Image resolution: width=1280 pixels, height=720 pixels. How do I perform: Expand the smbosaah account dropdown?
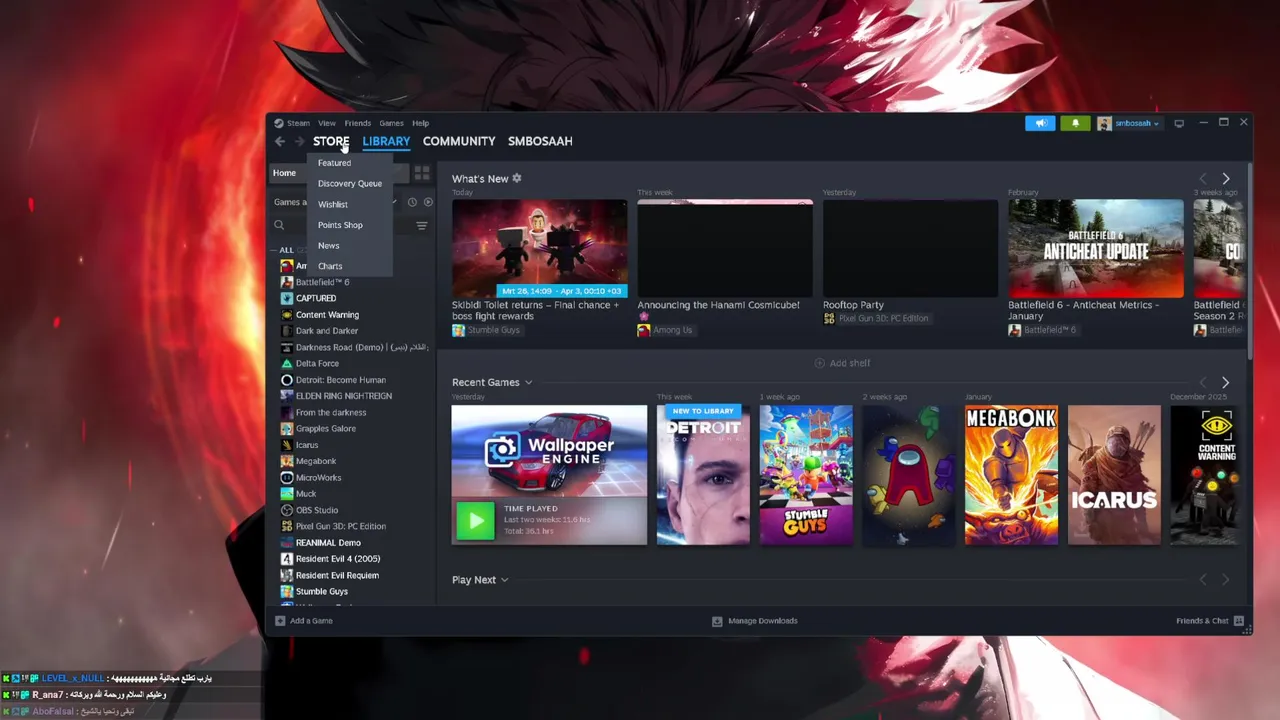[x=1156, y=123]
